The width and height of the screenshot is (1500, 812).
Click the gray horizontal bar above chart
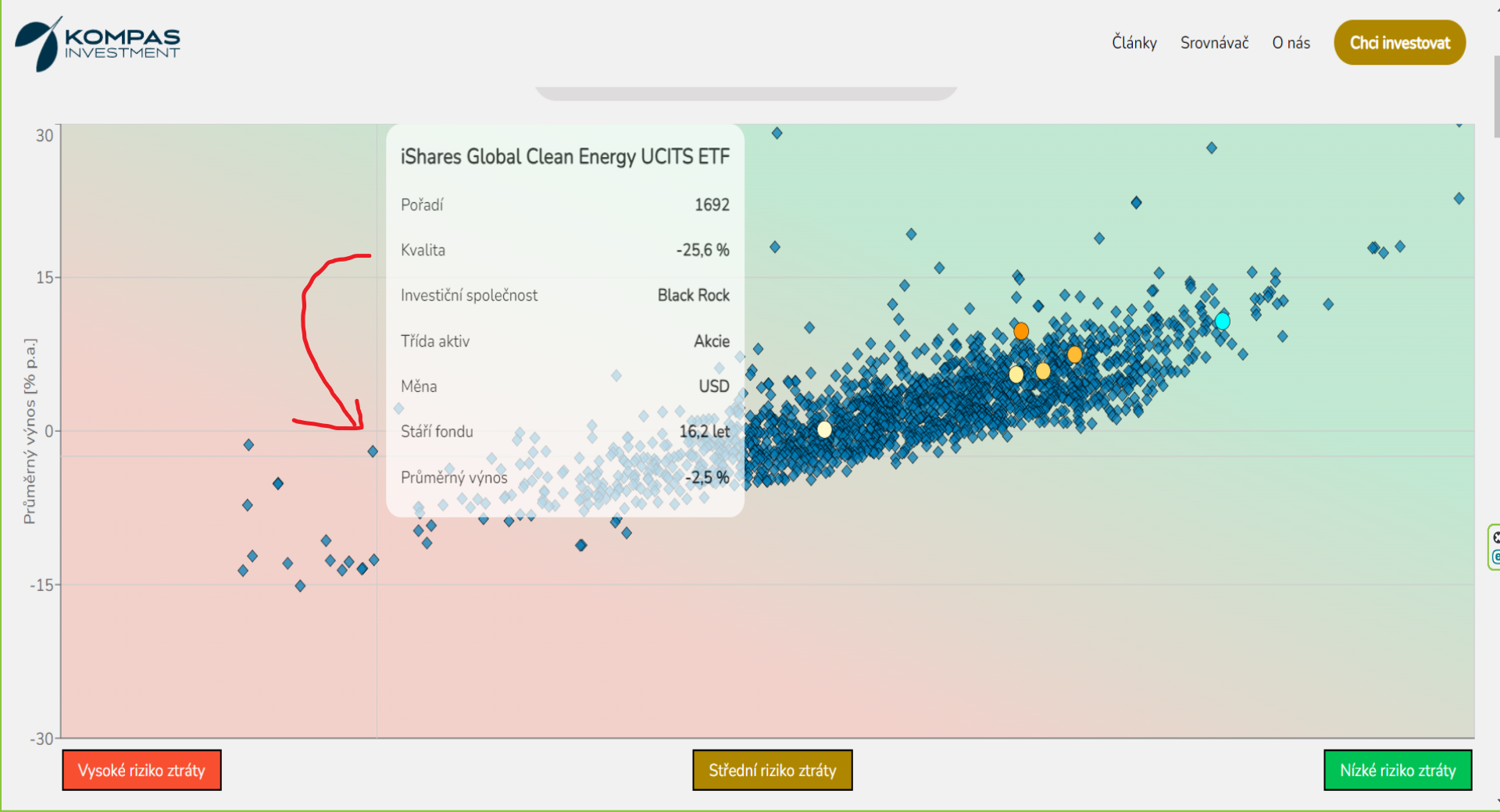coord(746,94)
